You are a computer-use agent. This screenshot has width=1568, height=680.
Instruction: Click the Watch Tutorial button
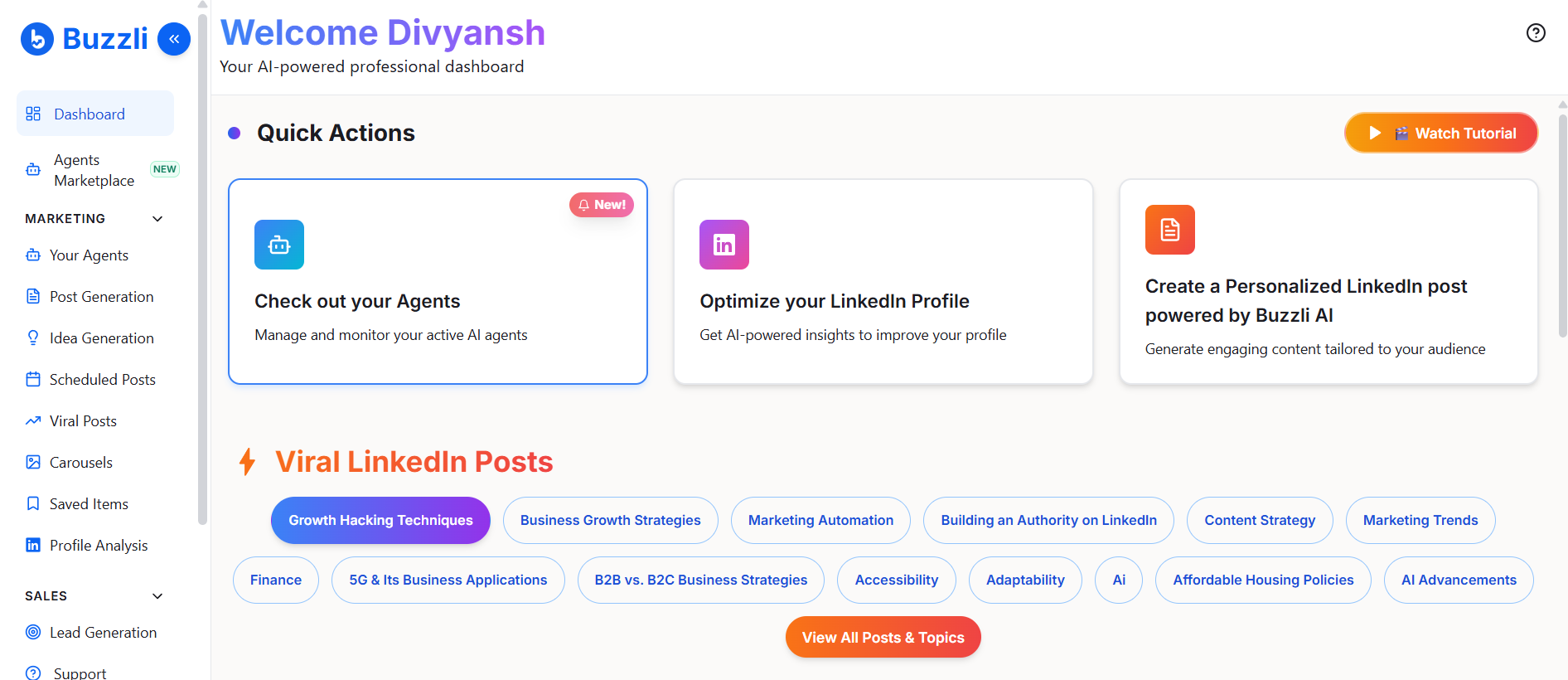1441,133
